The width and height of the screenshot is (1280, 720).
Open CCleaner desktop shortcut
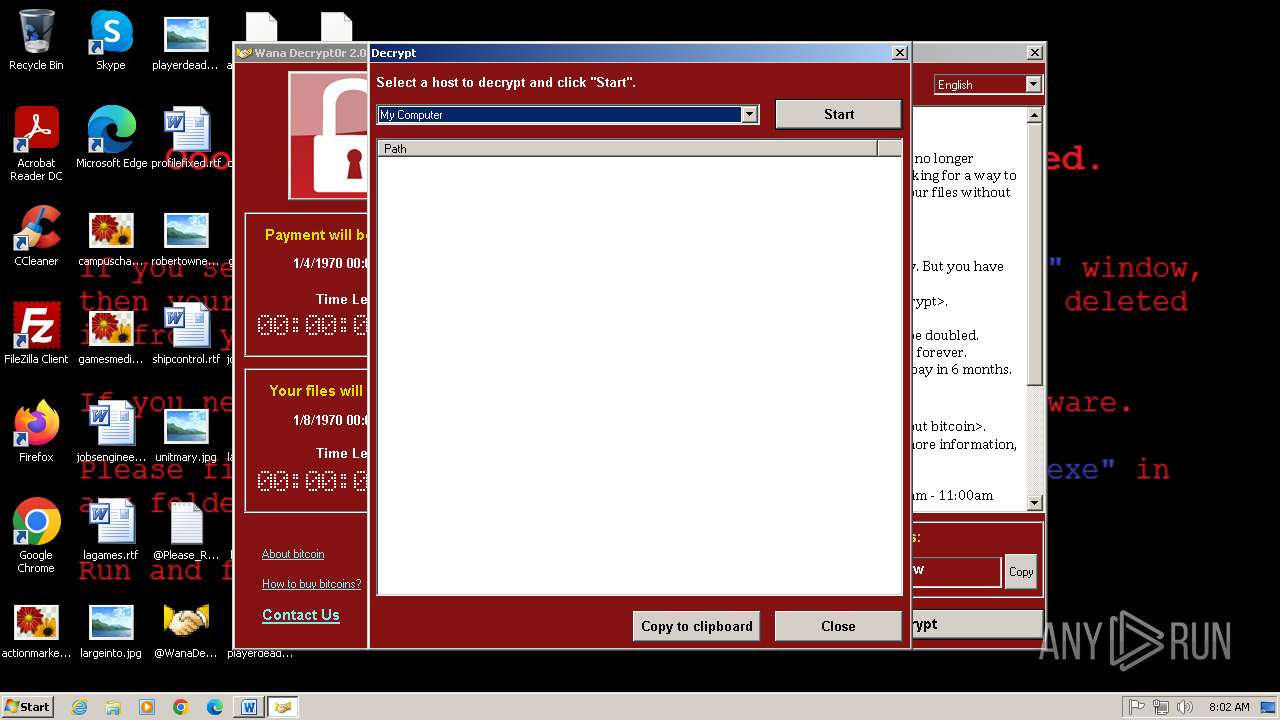(x=36, y=236)
